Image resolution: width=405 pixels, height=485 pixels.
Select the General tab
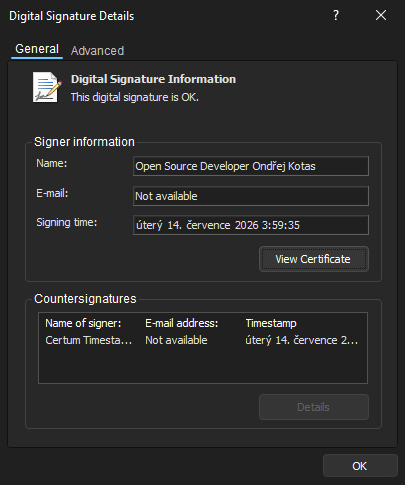pos(37,49)
